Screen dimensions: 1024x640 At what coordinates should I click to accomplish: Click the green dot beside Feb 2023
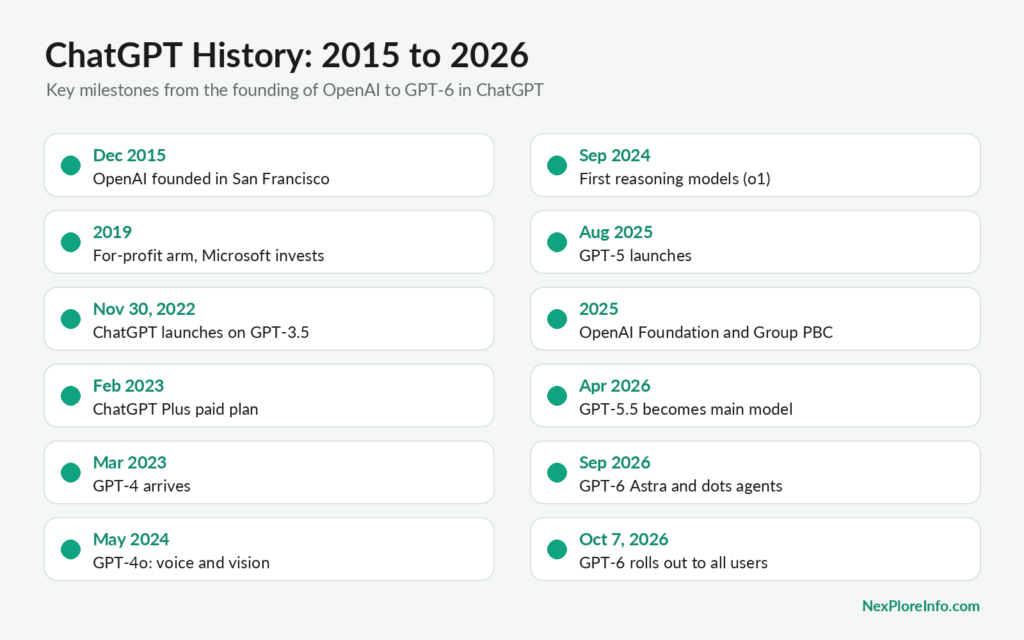point(71,396)
